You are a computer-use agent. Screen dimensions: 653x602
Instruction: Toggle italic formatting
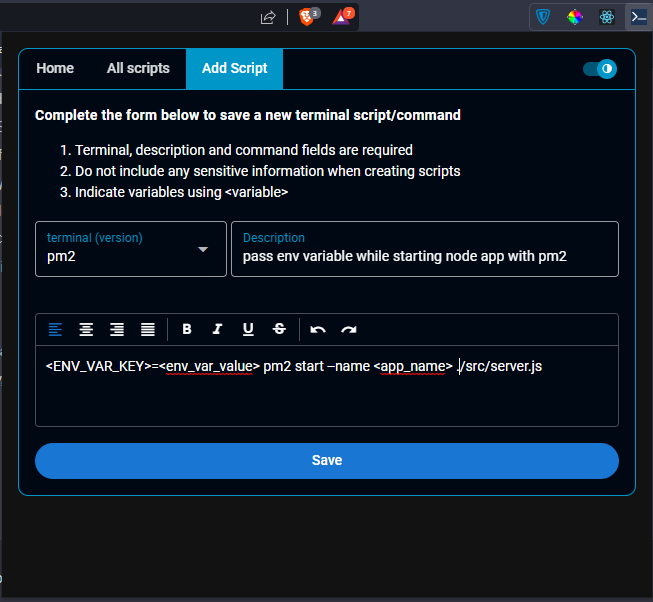point(217,329)
